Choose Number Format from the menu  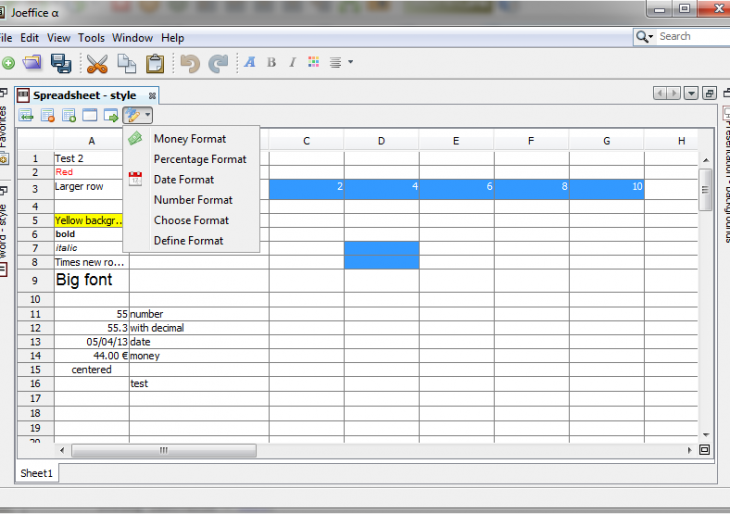[x=193, y=200]
